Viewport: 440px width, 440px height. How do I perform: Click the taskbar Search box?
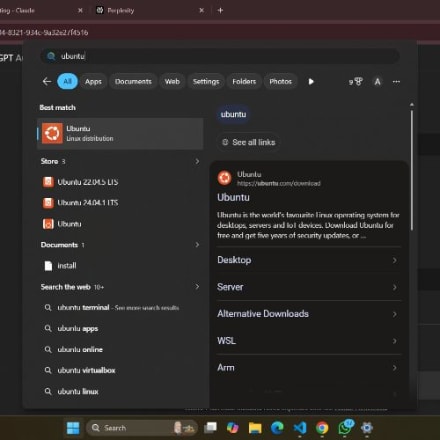(x=141, y=428)
